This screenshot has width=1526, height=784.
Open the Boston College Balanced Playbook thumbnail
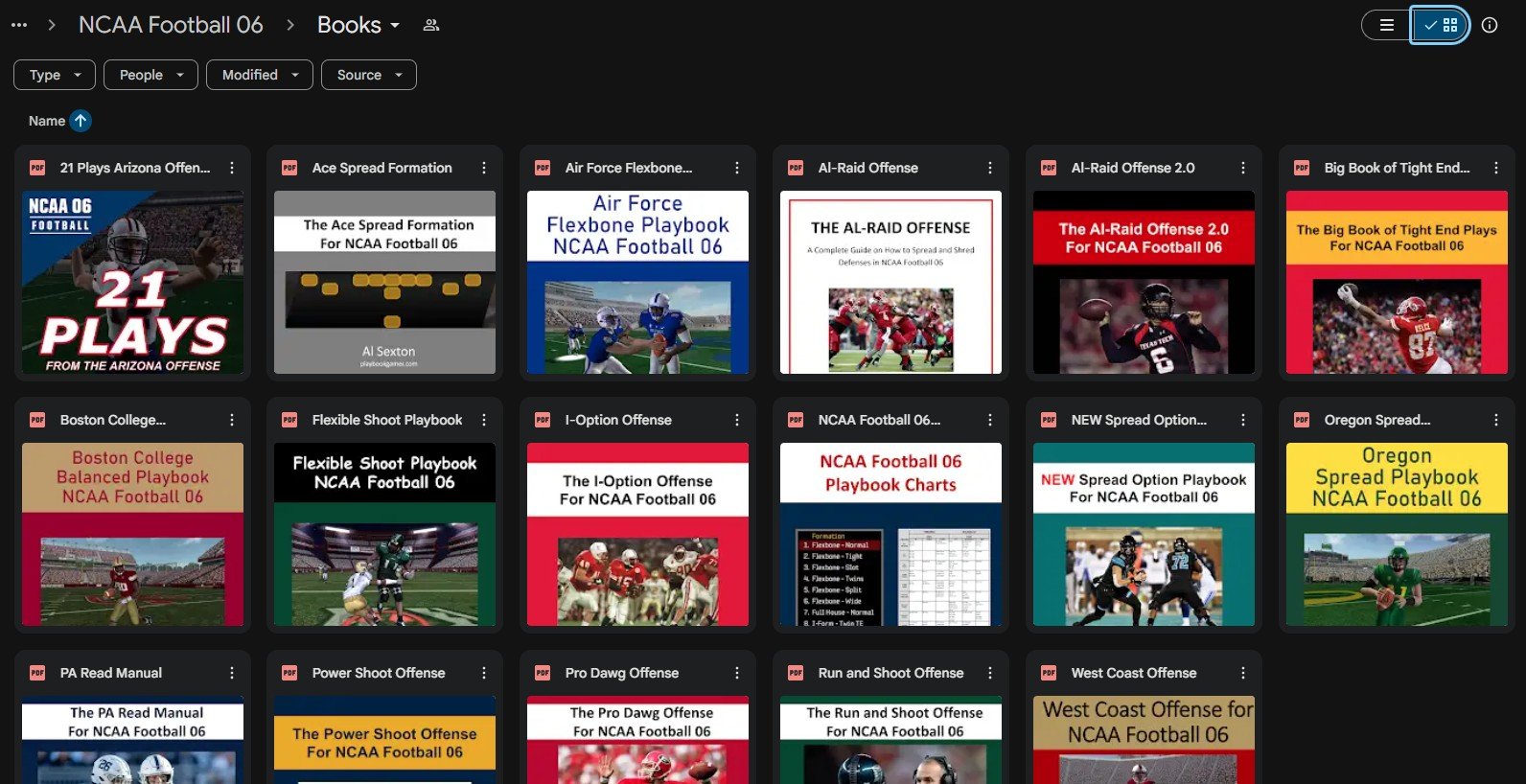[x=132, y=534]
